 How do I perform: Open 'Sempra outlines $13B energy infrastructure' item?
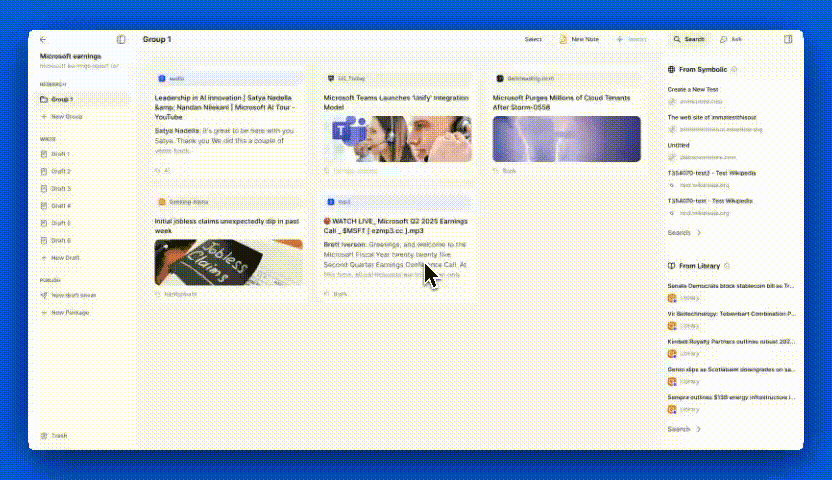tap(732, 397)
